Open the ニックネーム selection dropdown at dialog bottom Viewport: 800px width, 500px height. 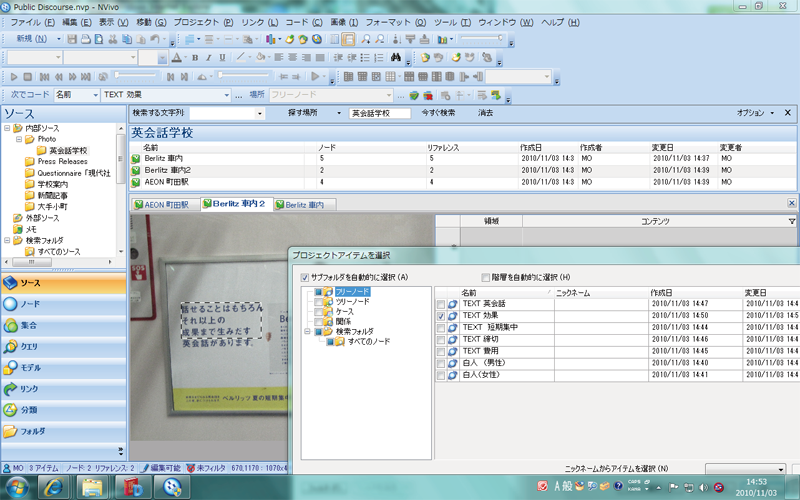pos(745,469)
